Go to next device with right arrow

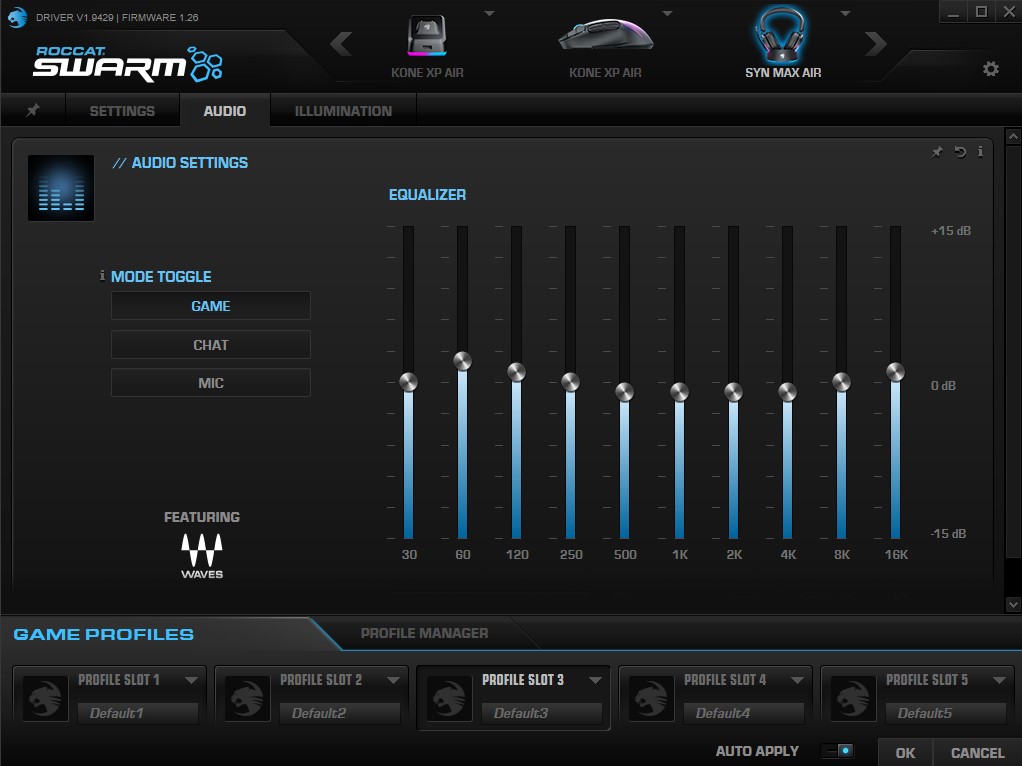(875, 44)
